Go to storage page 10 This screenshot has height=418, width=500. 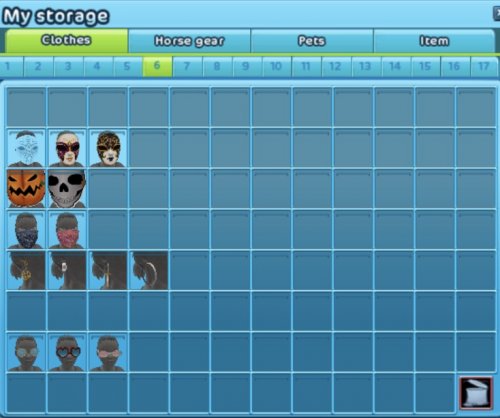click(276, 66)
